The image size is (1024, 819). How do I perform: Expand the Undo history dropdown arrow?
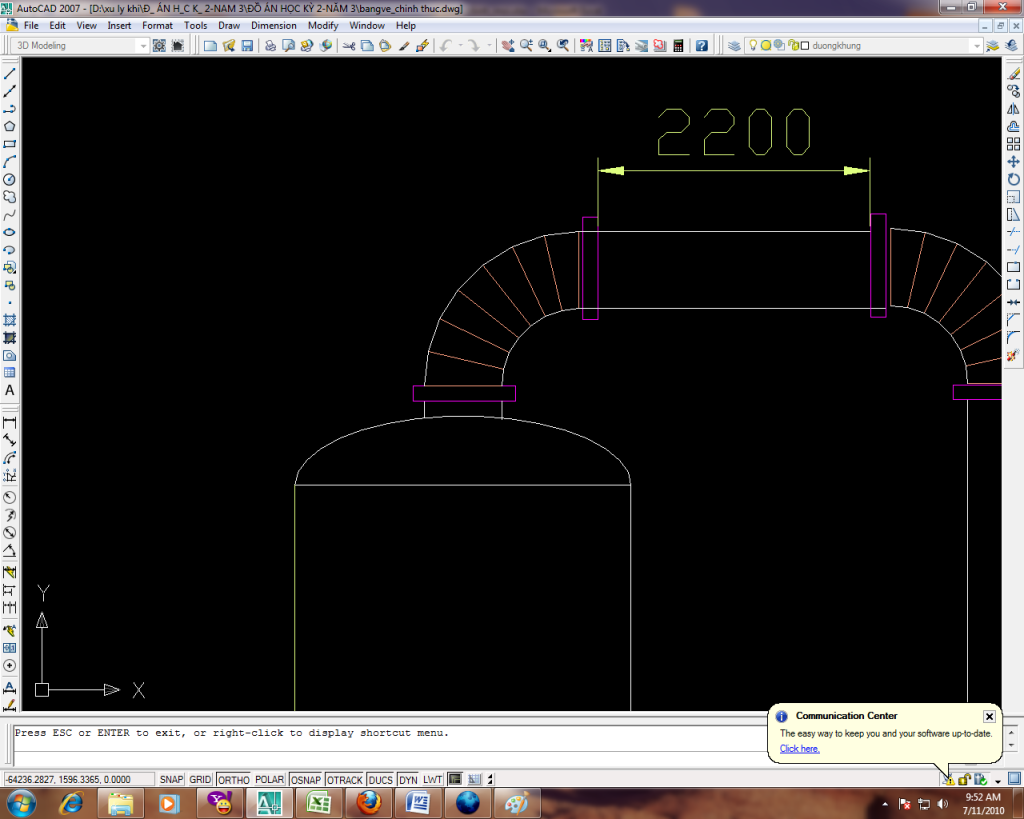460,46
